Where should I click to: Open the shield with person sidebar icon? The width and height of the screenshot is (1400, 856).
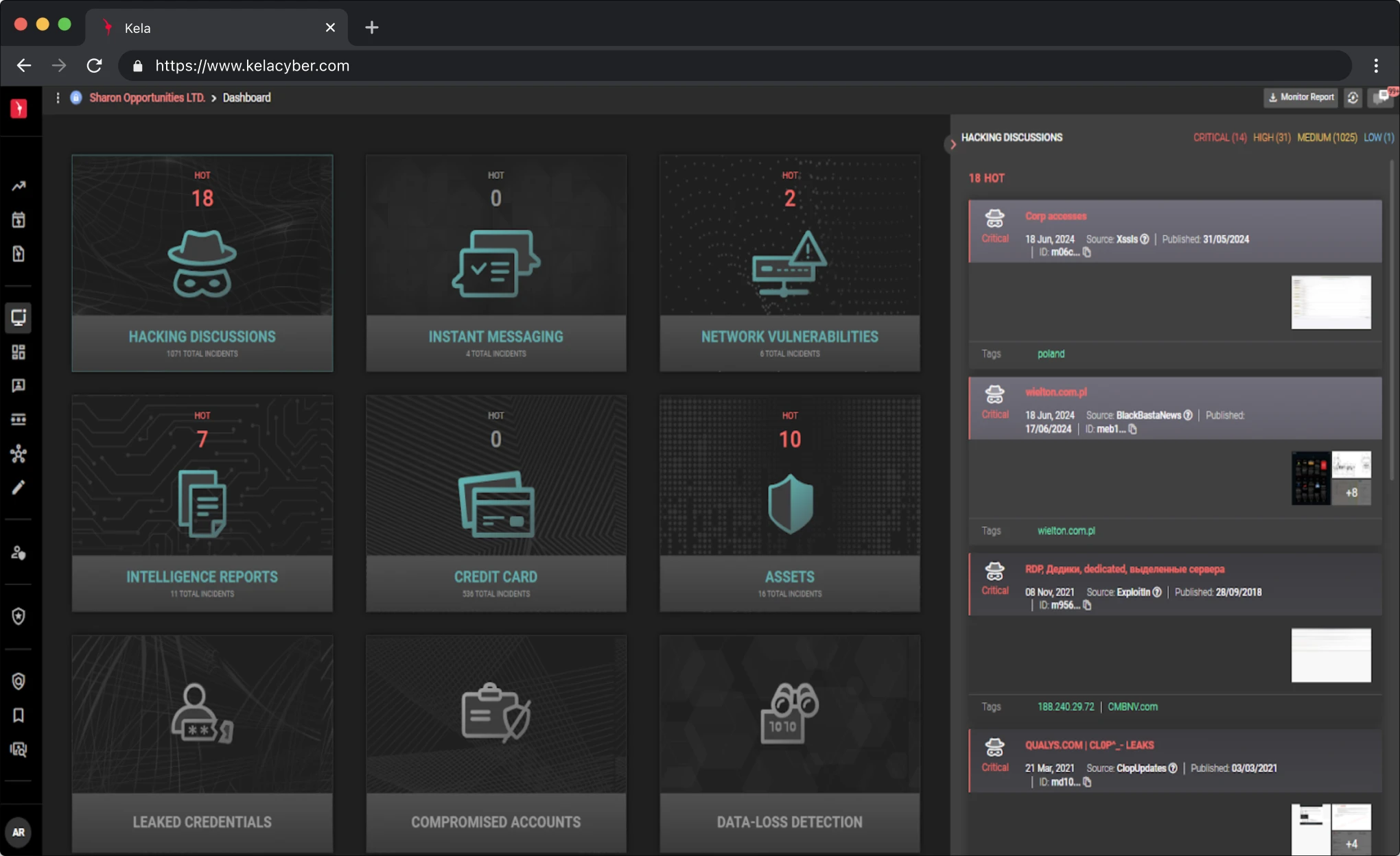click(x=19, y=681)
